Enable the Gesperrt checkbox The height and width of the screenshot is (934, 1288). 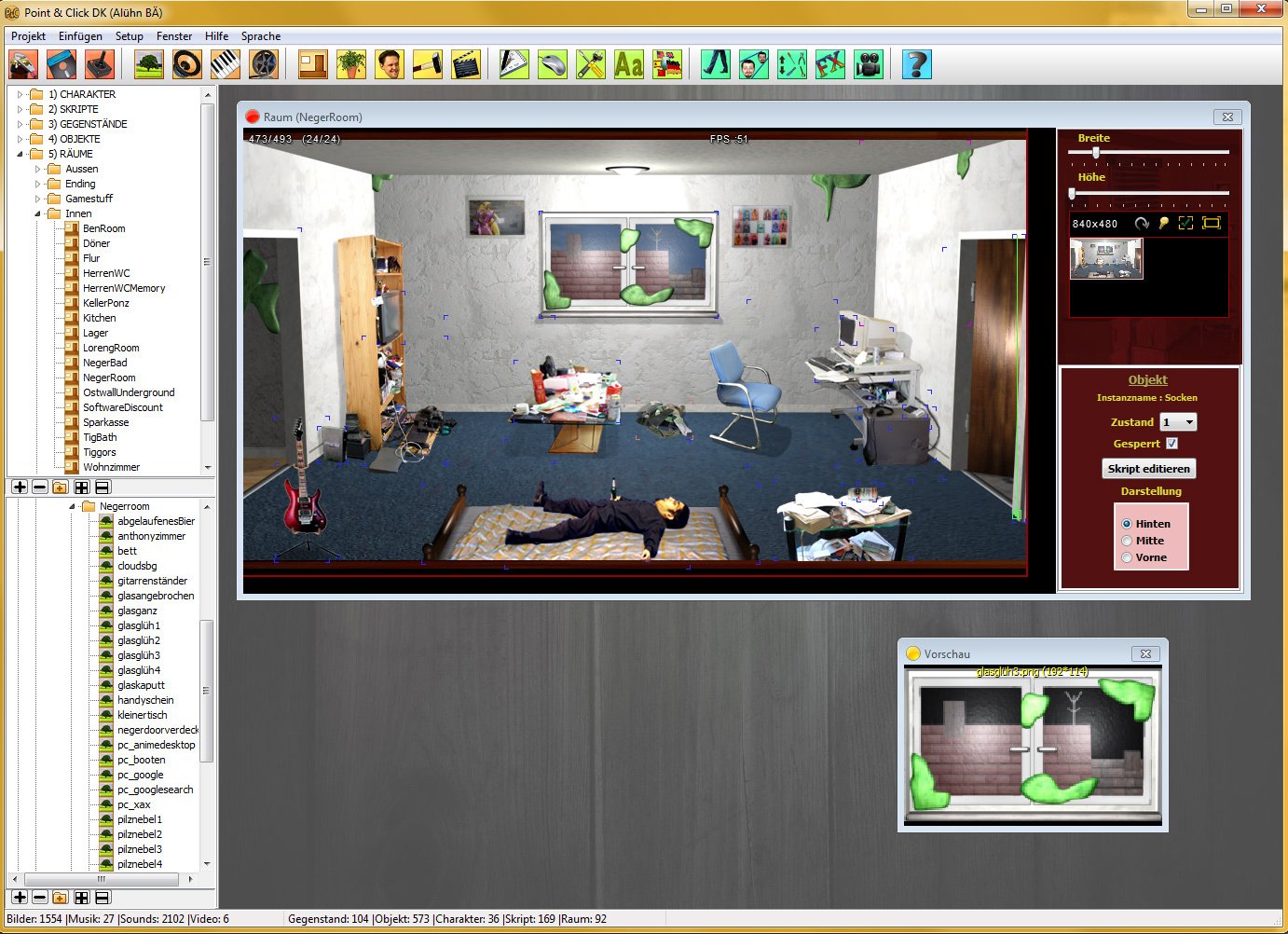[1172, 444]
